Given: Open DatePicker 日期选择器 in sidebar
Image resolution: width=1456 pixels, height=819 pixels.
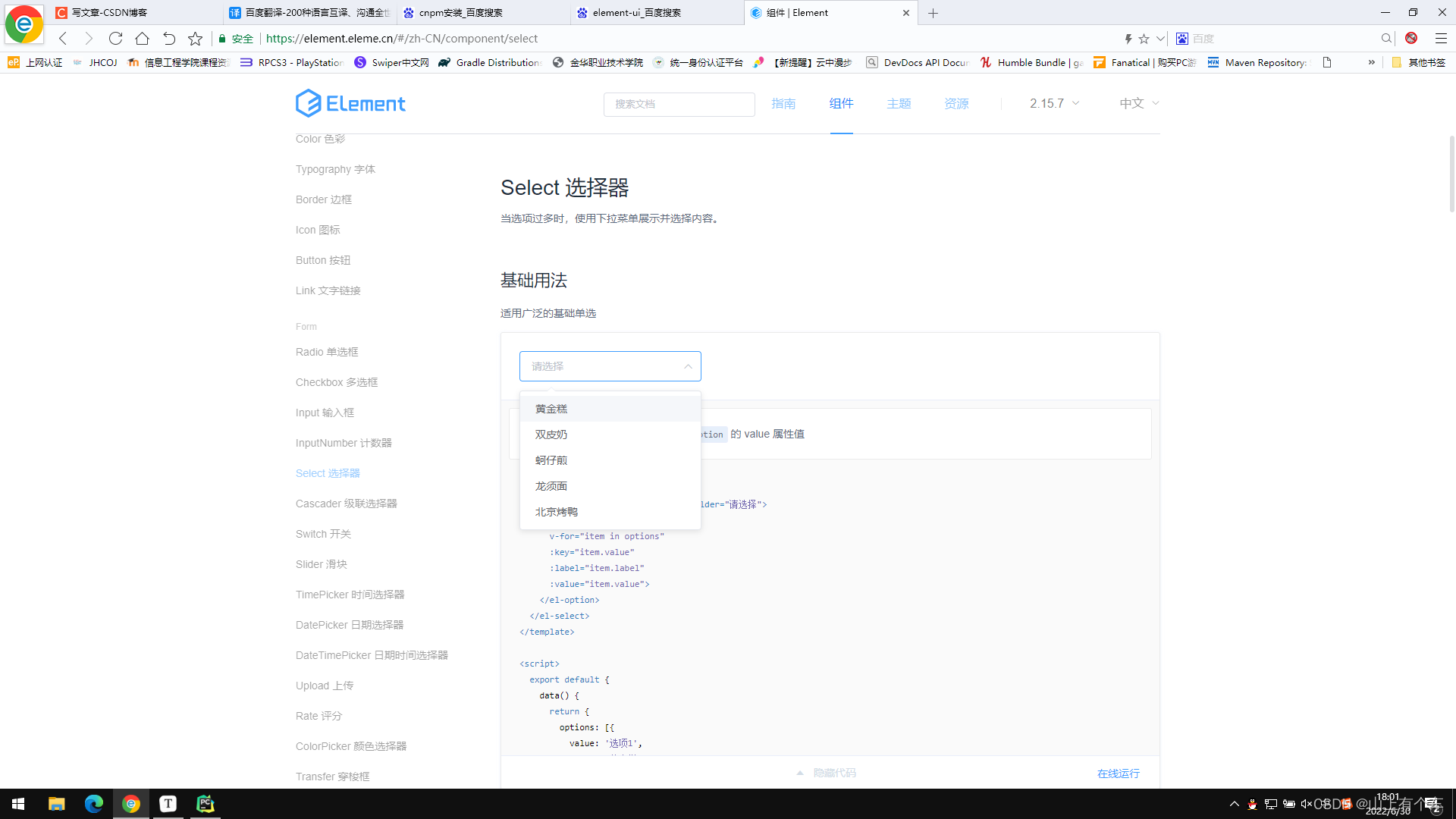Looking at the screenshot, I should point(350,625).
